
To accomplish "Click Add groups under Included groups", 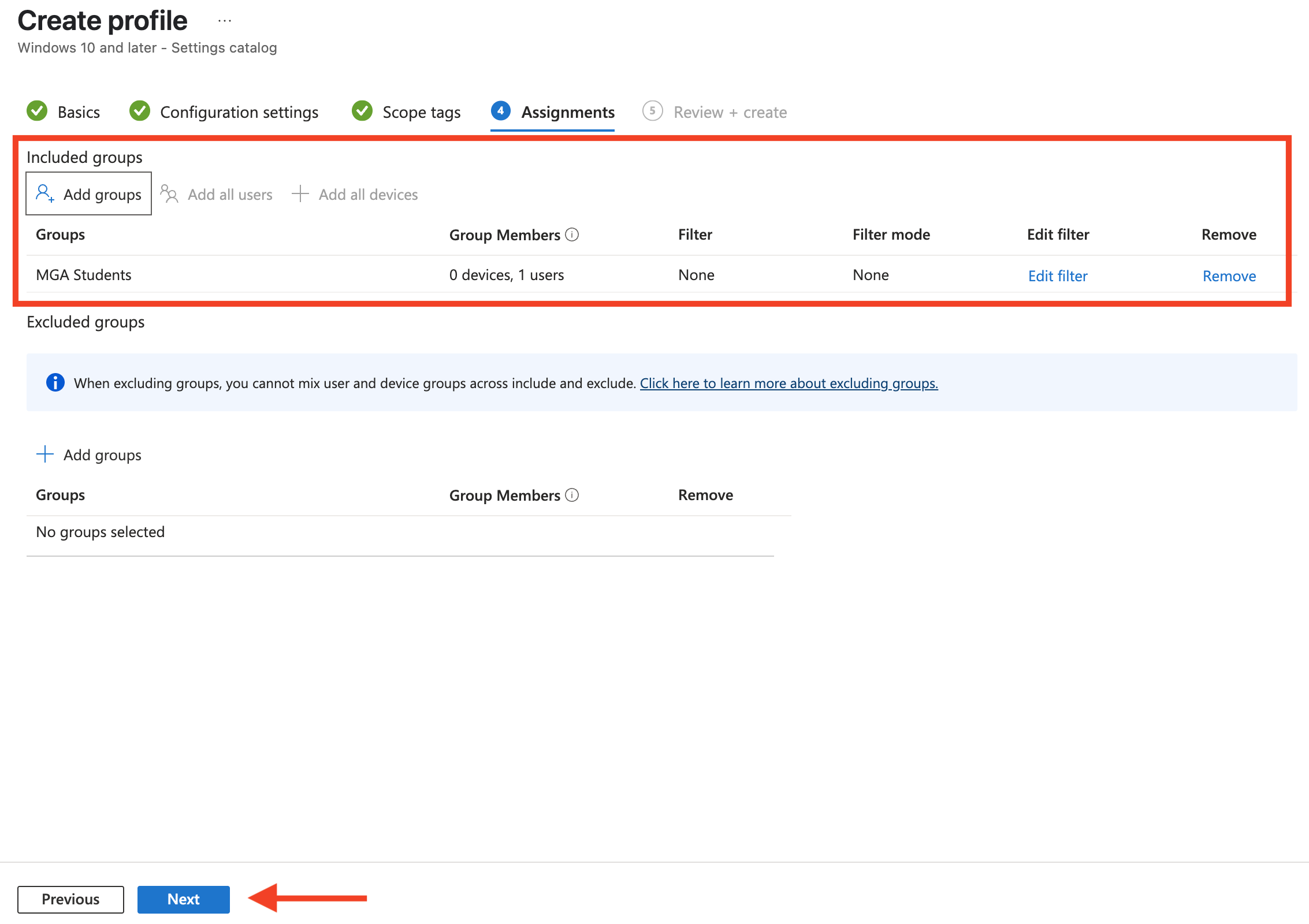I will pyautogui.click(x=89, y=194).
